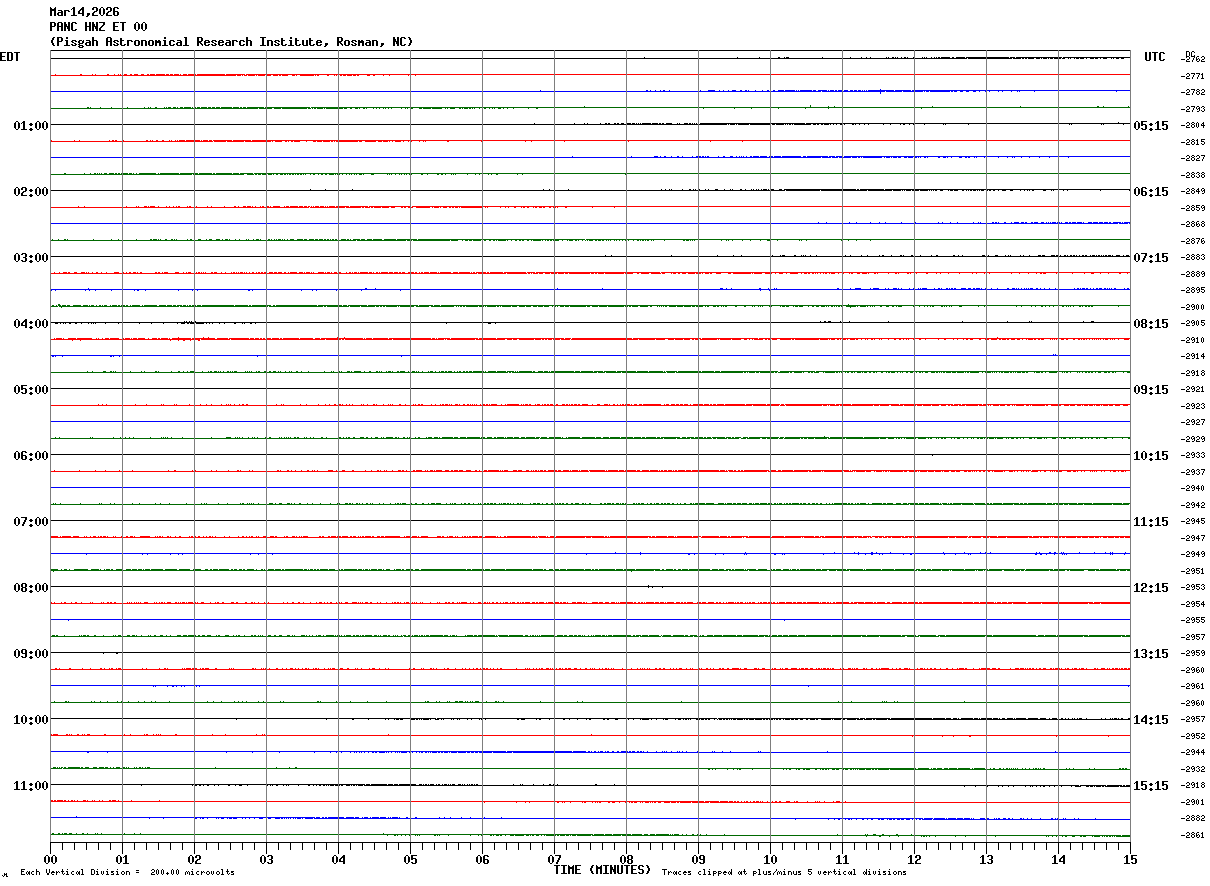Select the 09:00 EDT time label
This screenshot has width=1210, height=886.
tap(31, 654)
